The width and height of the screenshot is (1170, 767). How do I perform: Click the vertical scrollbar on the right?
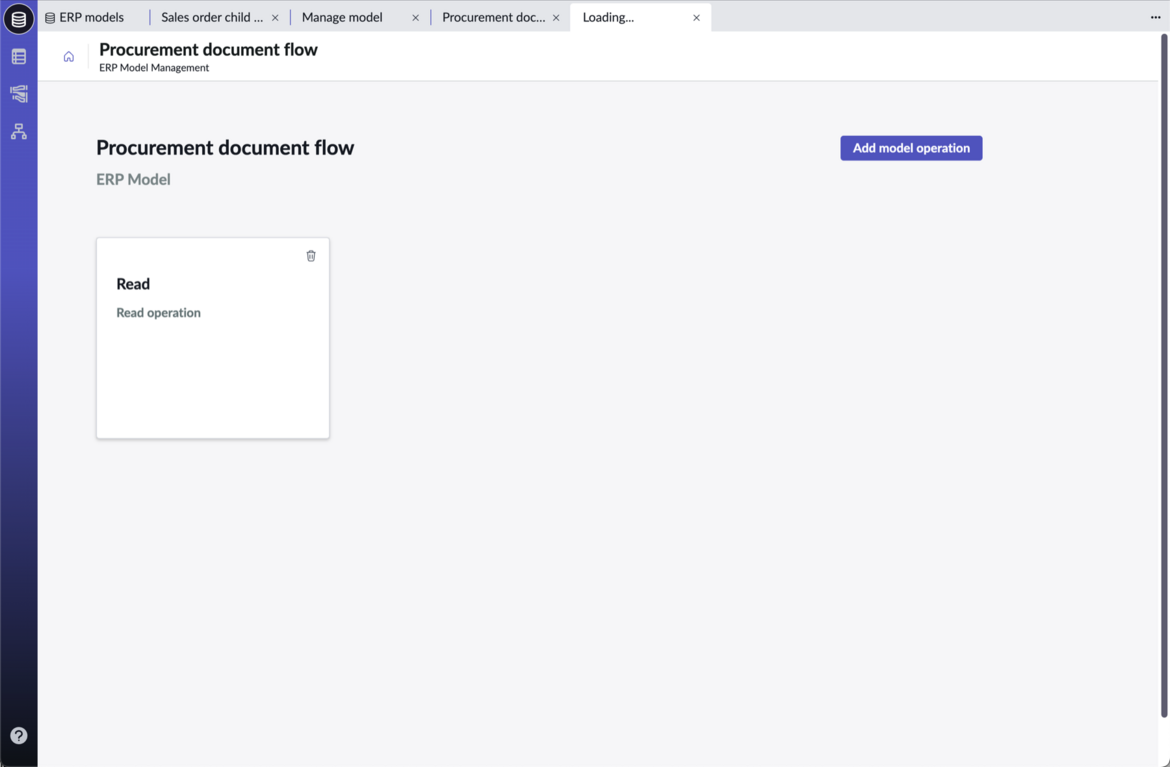tap(1163, 376)
